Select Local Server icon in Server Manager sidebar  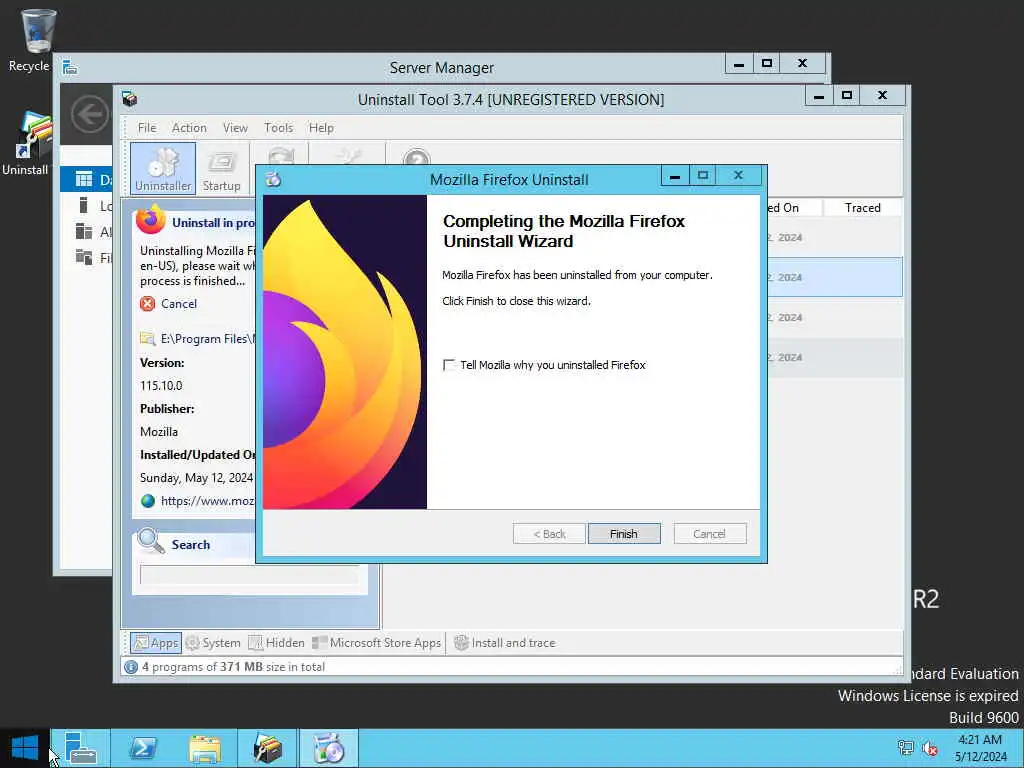click(x=84, y=206)
